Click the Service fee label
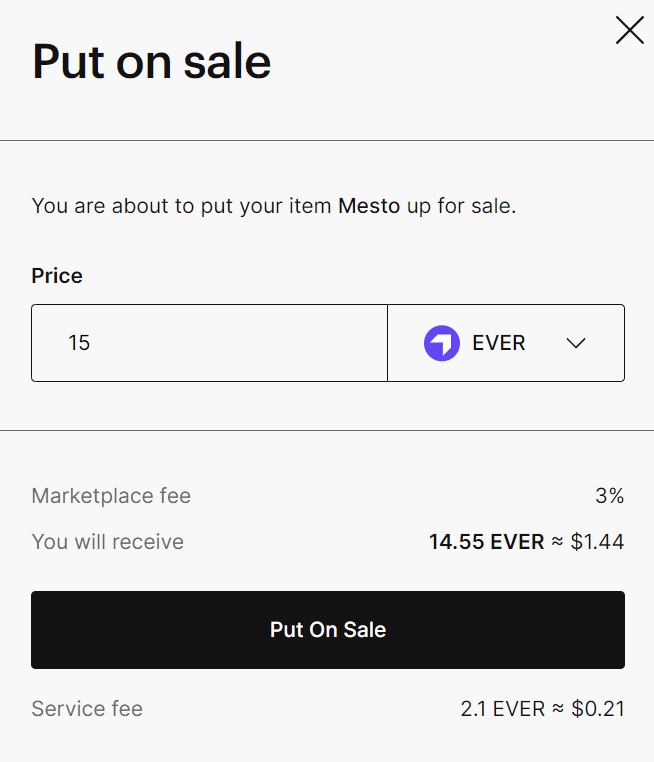The image size is (654, 762). 87,709
